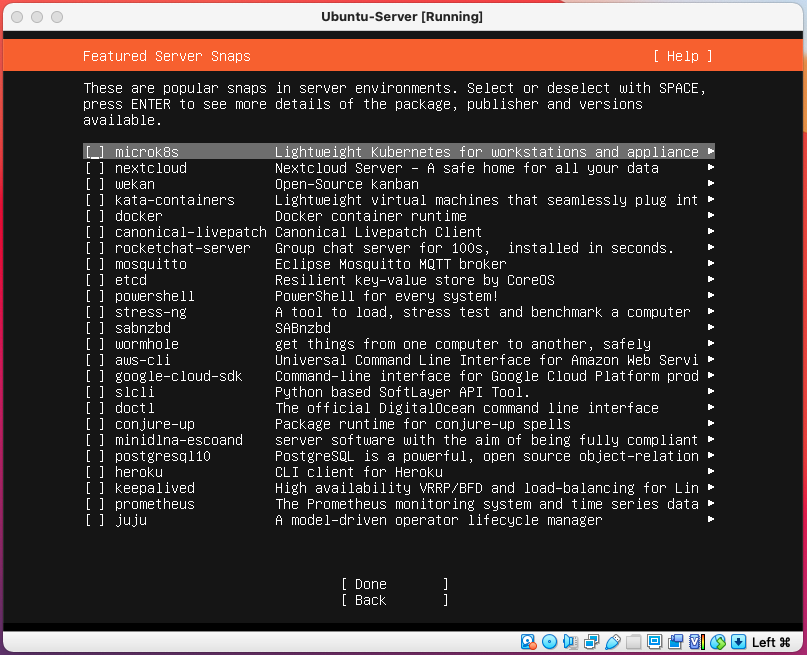
Task: Click 'A model-driven operator lifecycle manager' text
Action: pyautogui.click(x=438, y=520)
